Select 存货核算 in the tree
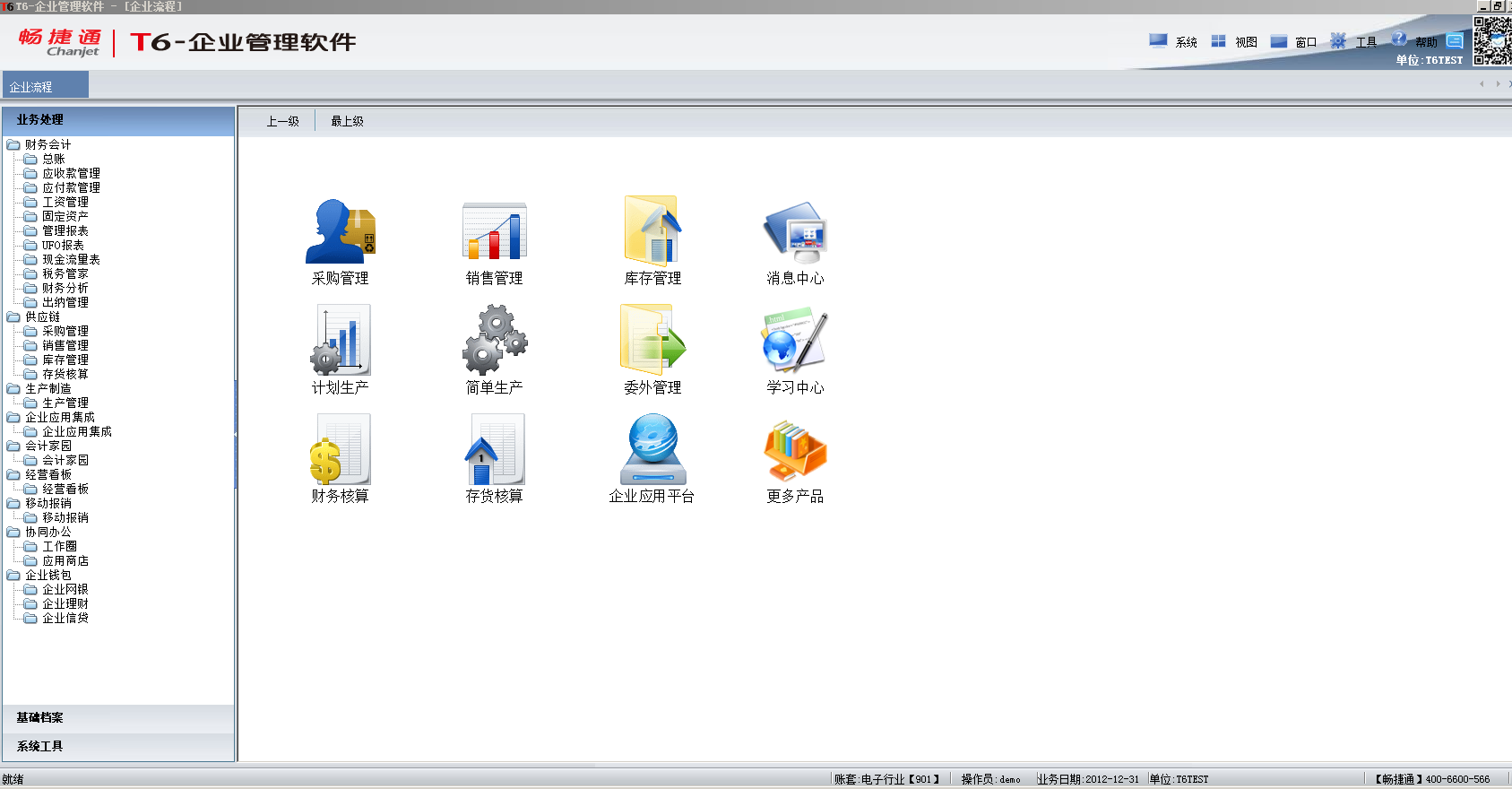The width and height of the screenshot is (1512, 789). [x=65, y=374]
